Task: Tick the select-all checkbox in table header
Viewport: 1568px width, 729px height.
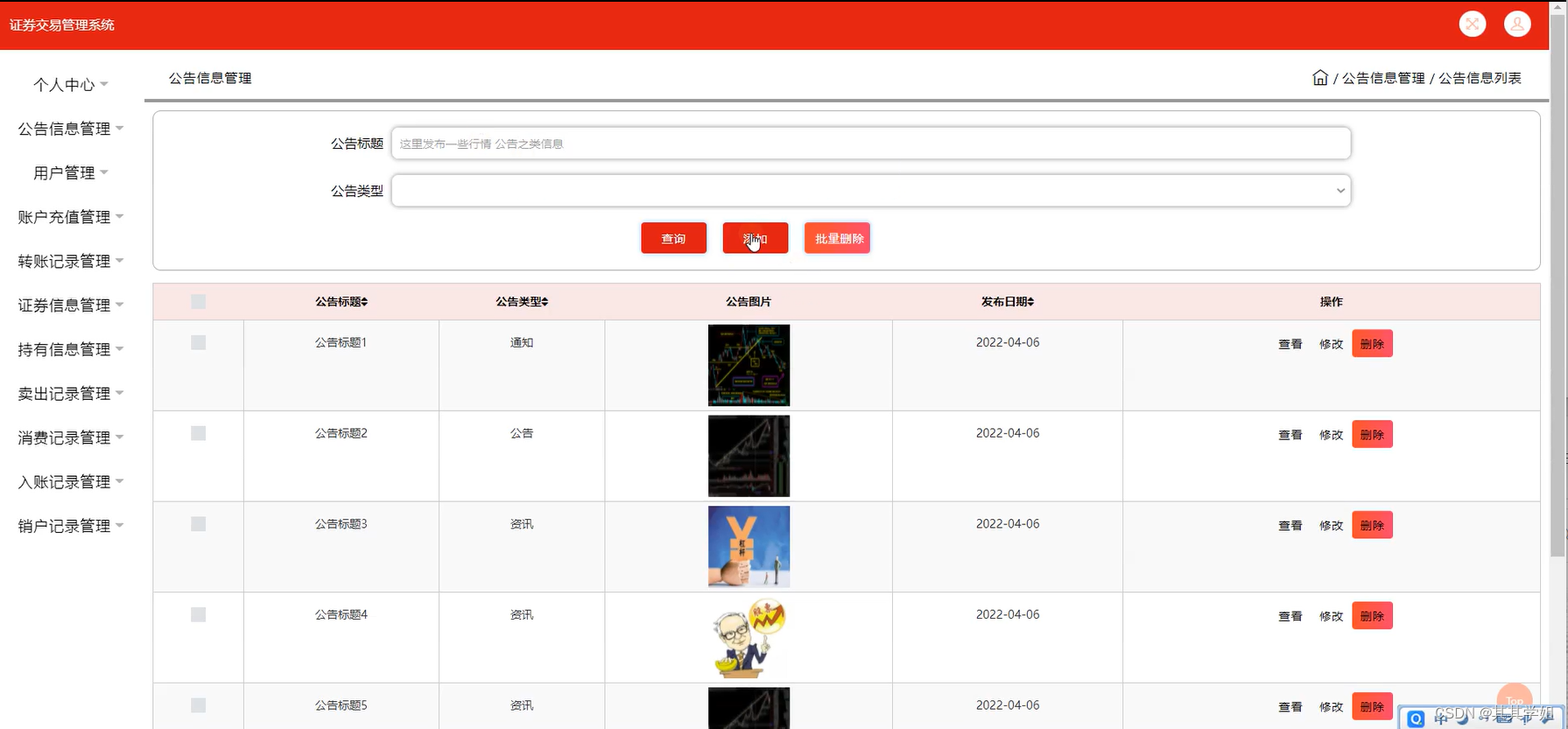Action: click(x=199, y=302)
